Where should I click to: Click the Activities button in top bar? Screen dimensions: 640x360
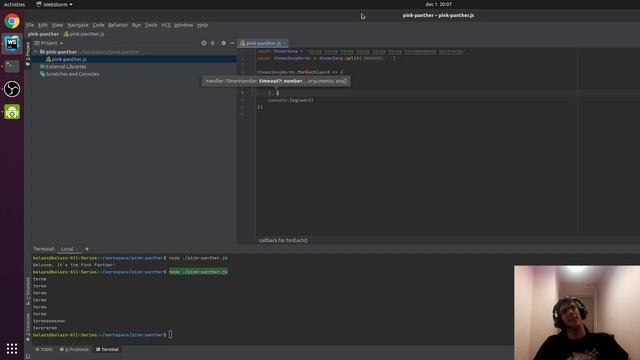coord(14,4)
